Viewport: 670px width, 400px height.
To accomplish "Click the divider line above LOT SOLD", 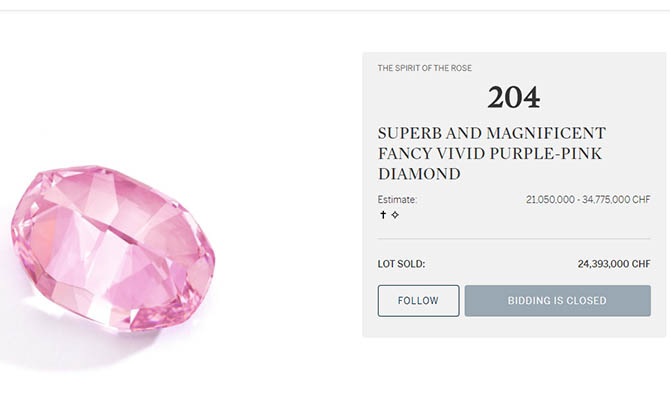I will click(514, 239).
